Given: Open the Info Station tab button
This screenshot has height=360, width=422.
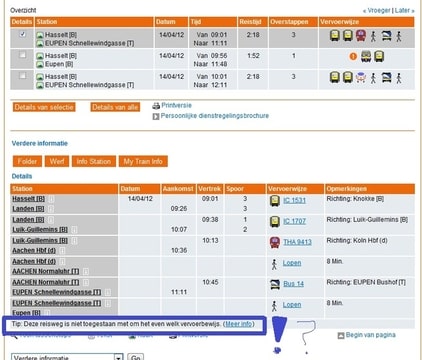Looking at the screenshot, I should (x=94, y=161).
